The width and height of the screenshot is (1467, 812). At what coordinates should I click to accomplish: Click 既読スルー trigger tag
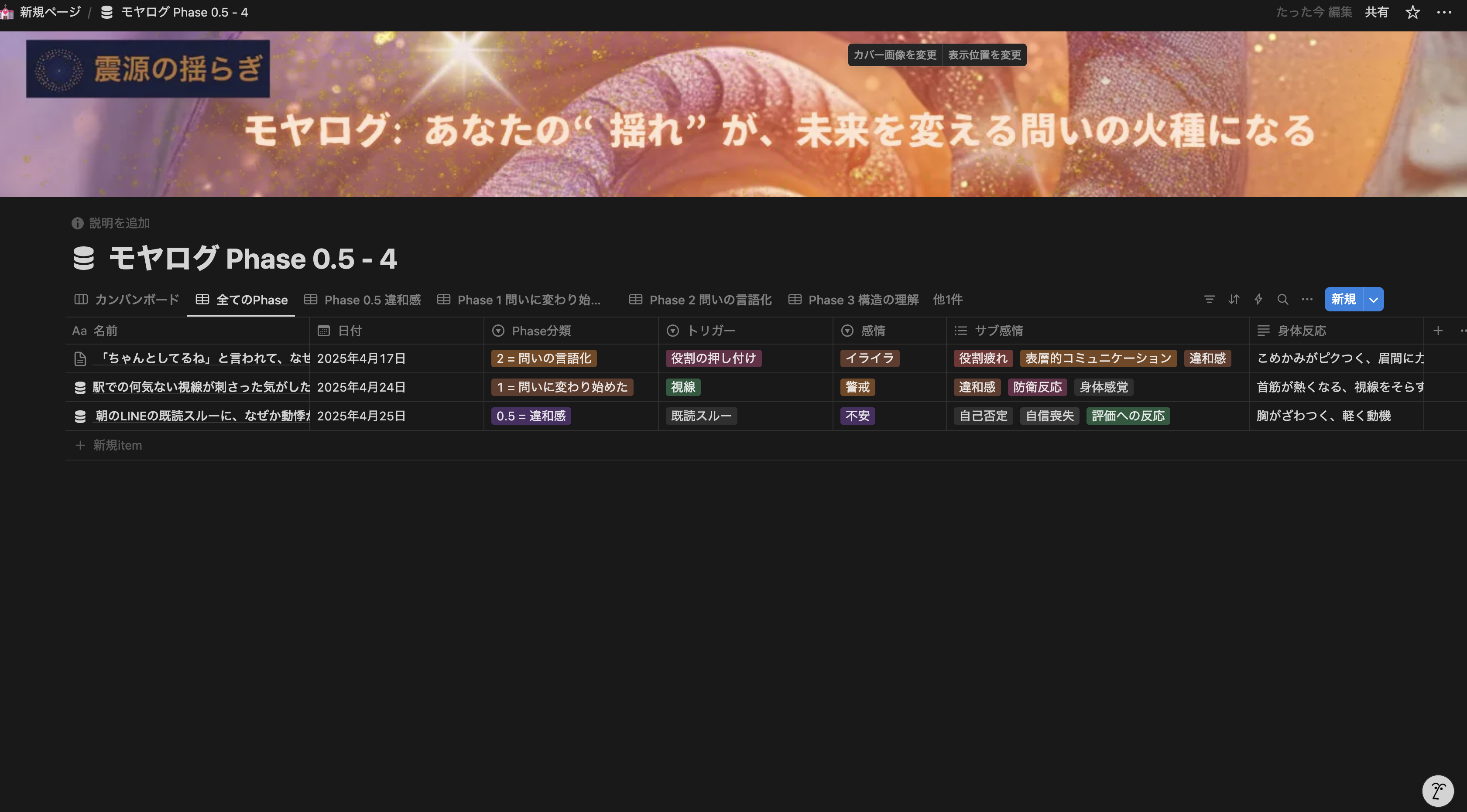pos(701,416)
